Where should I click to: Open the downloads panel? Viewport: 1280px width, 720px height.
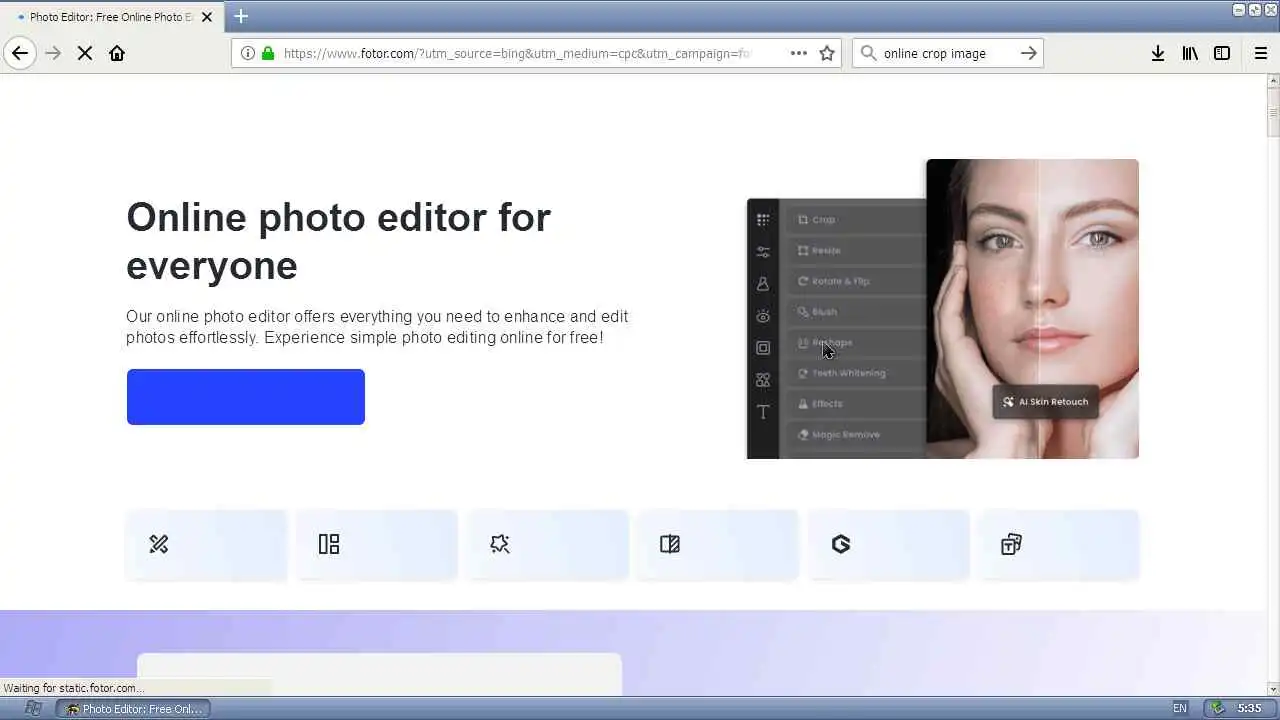click(1158, 53)
